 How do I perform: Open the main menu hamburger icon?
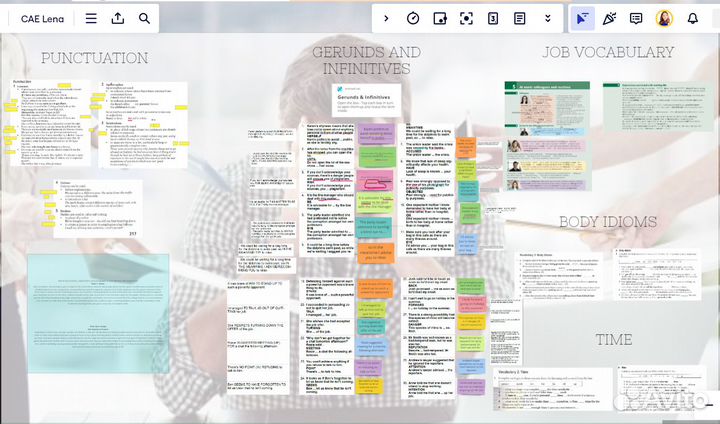(92, 18)
